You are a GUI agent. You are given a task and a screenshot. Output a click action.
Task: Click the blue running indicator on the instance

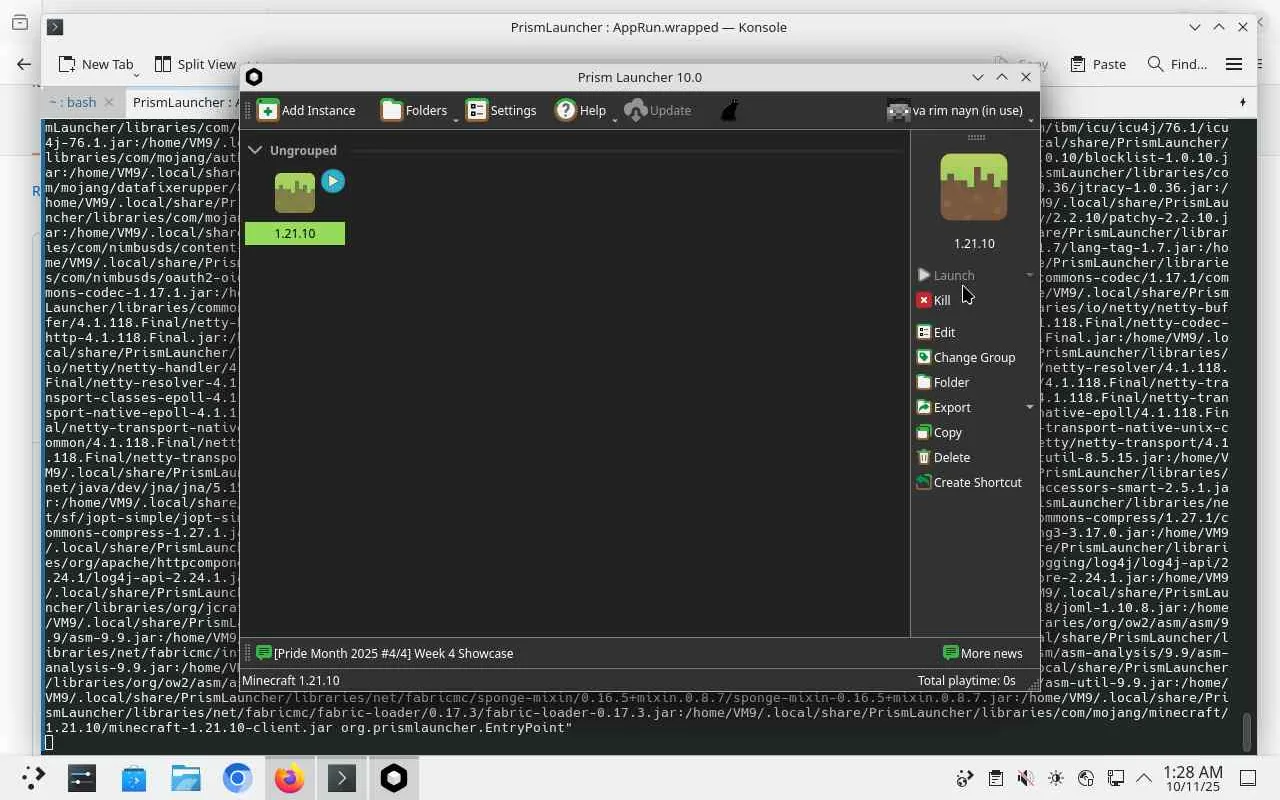[333, 181]
